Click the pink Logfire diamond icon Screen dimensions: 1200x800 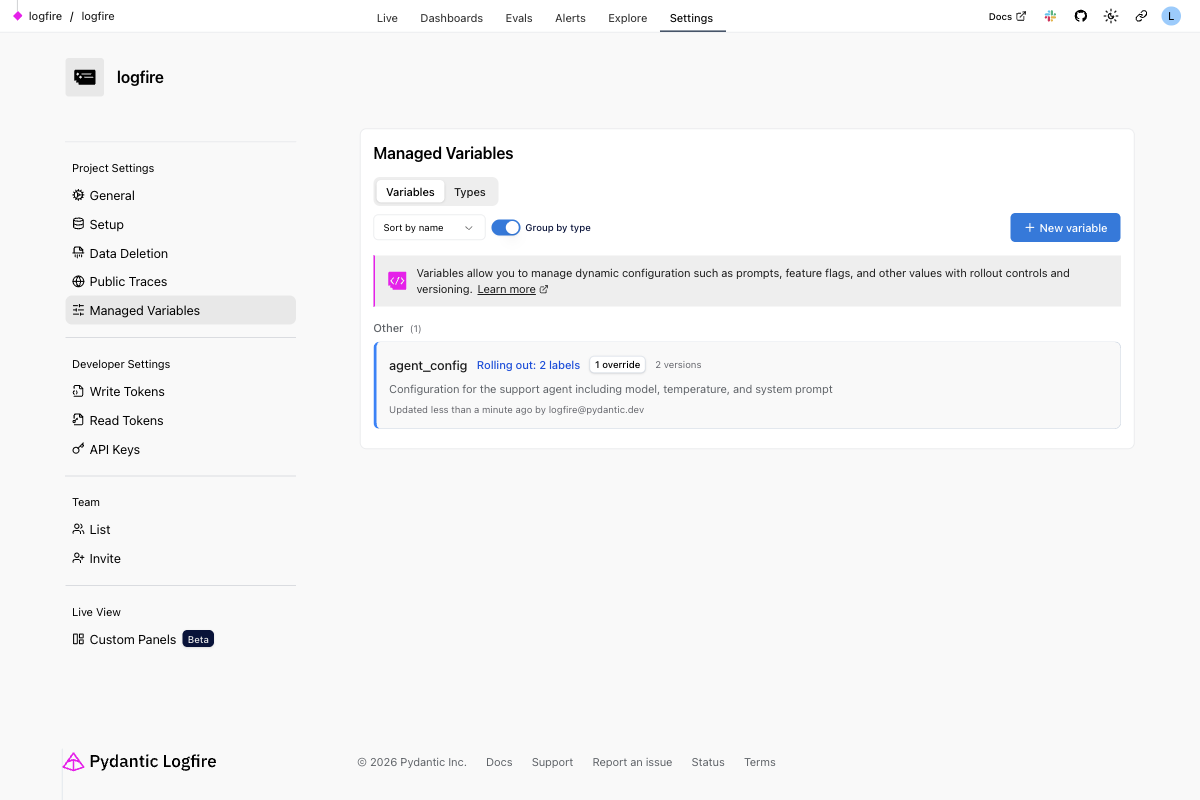[x=17, y=16]
